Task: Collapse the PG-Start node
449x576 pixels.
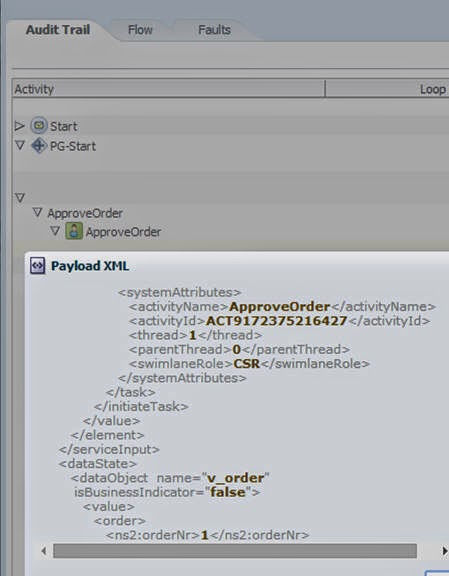Action: (20, 146)
